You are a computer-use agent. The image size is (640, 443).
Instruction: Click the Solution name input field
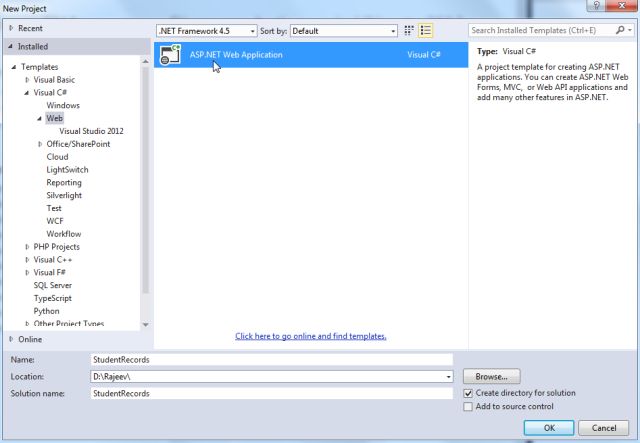[271, 394]
